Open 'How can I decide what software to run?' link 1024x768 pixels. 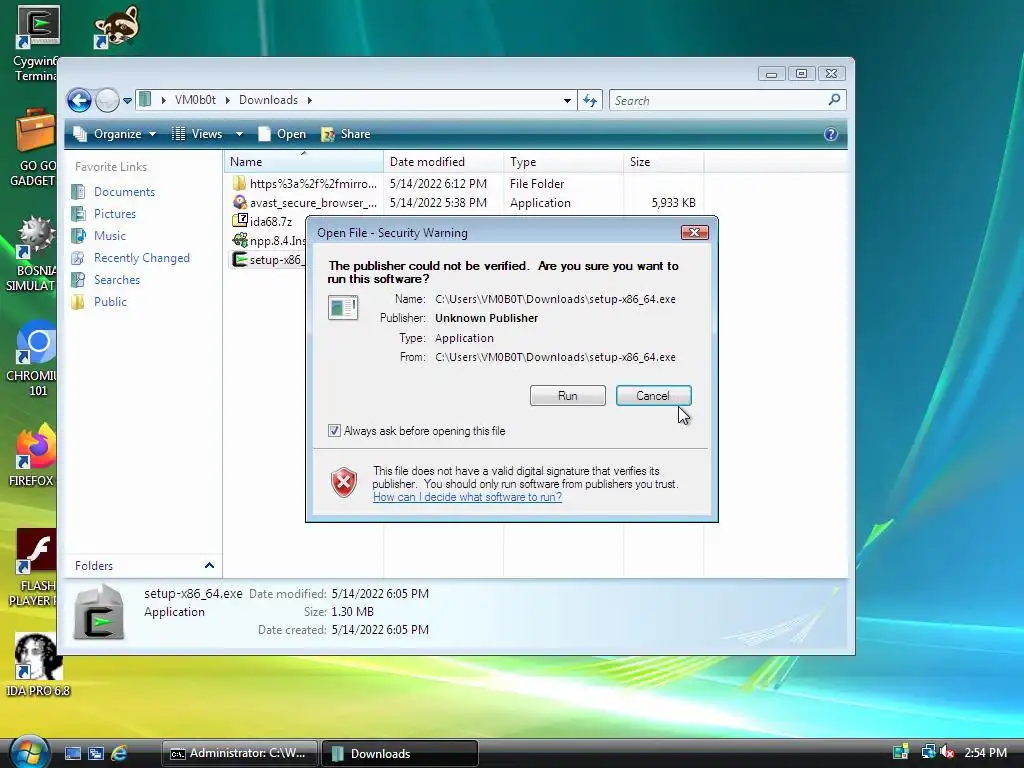click(x=468, y=497)
